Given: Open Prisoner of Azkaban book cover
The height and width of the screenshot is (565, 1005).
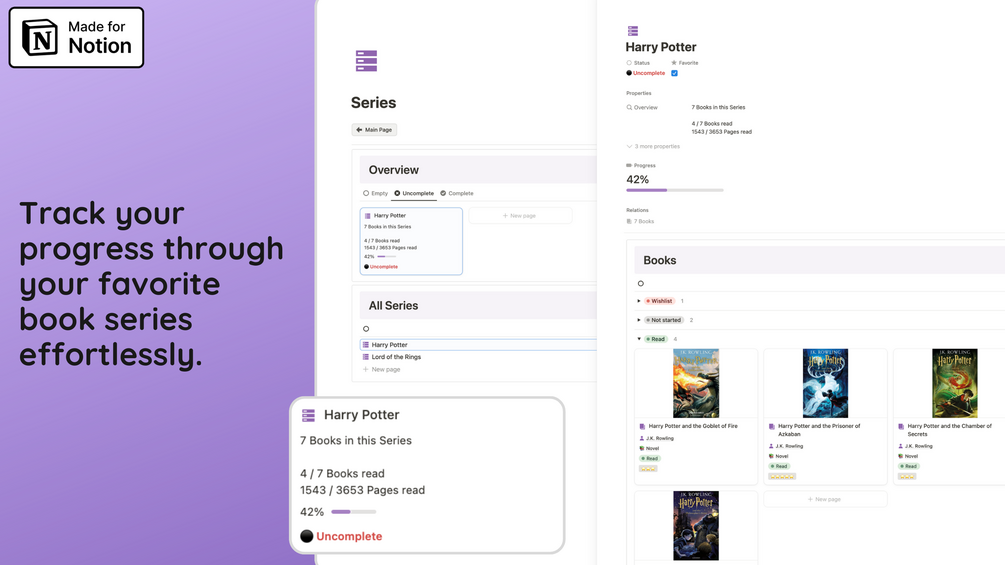Looking at the screenshot, I should [x=826, y=384].
